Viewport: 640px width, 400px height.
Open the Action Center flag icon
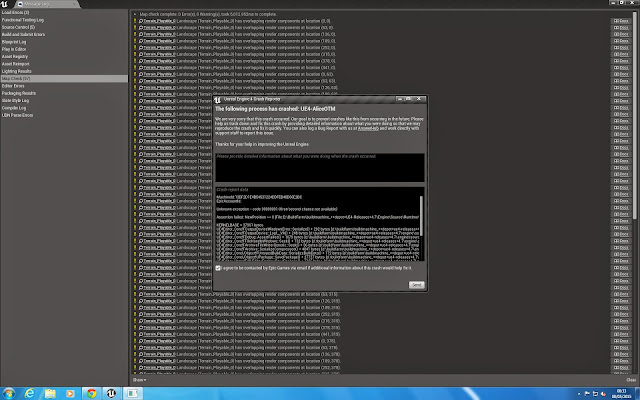tap(587, 394)
